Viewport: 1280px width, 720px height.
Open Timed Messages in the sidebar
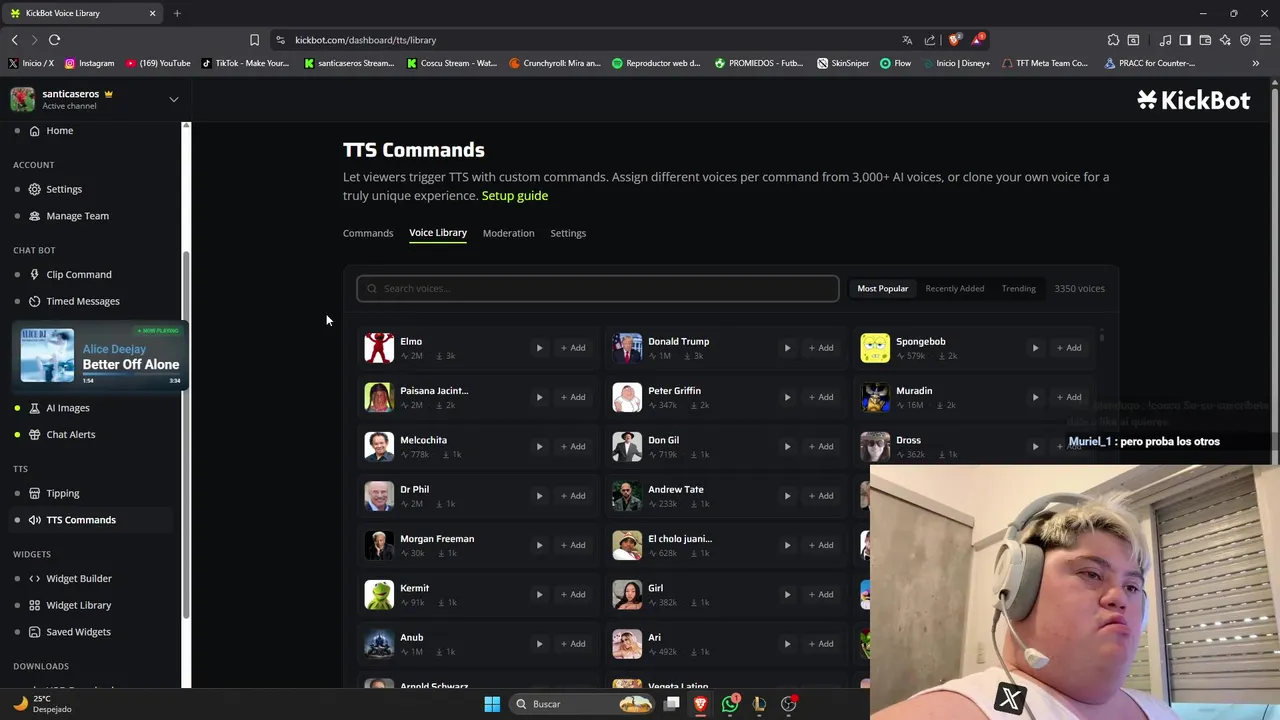coord(83,301)
